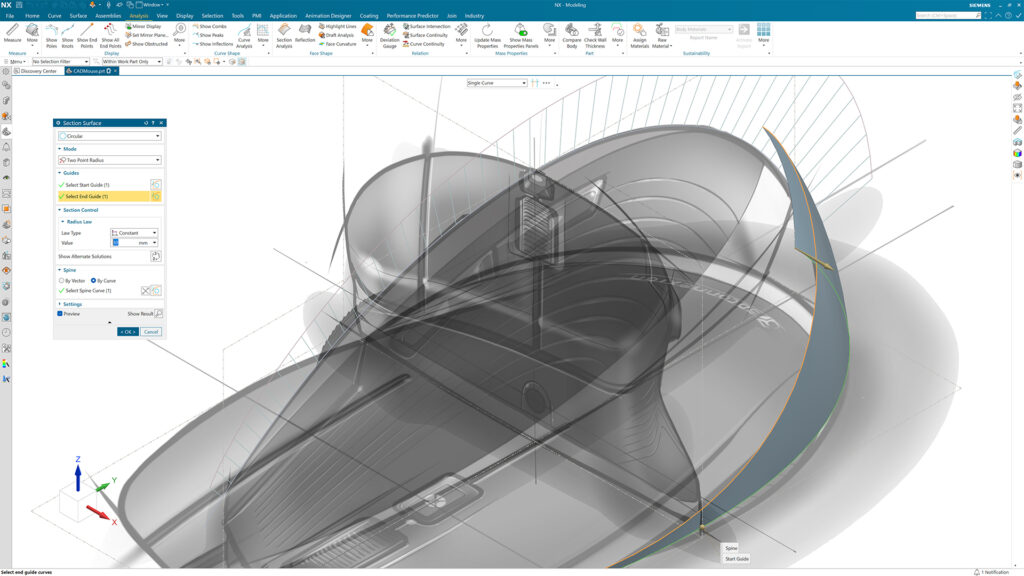Switch to the Surface ribbon tab
This screenshot has width=1024, height=576.
click(78, 16)
